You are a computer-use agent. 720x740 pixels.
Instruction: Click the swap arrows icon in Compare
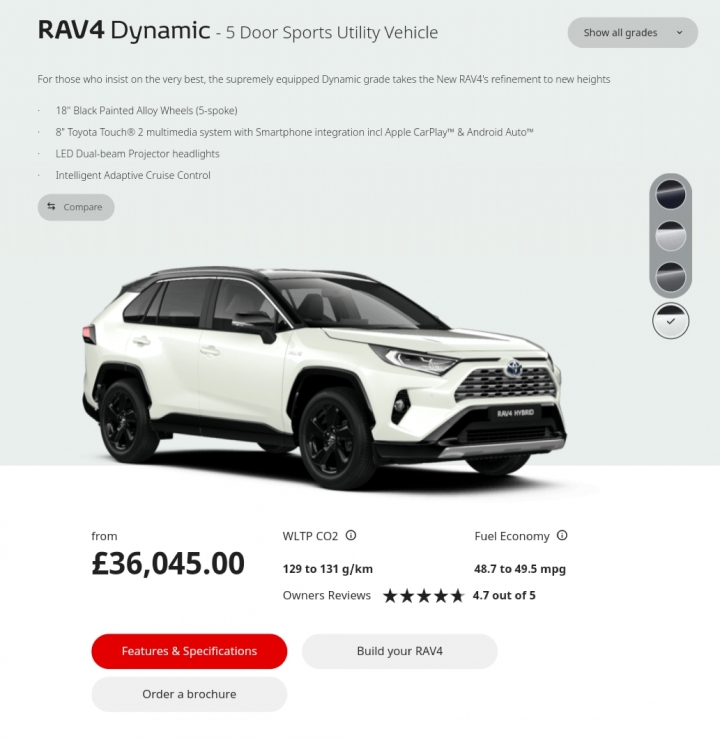click(51, 206)
